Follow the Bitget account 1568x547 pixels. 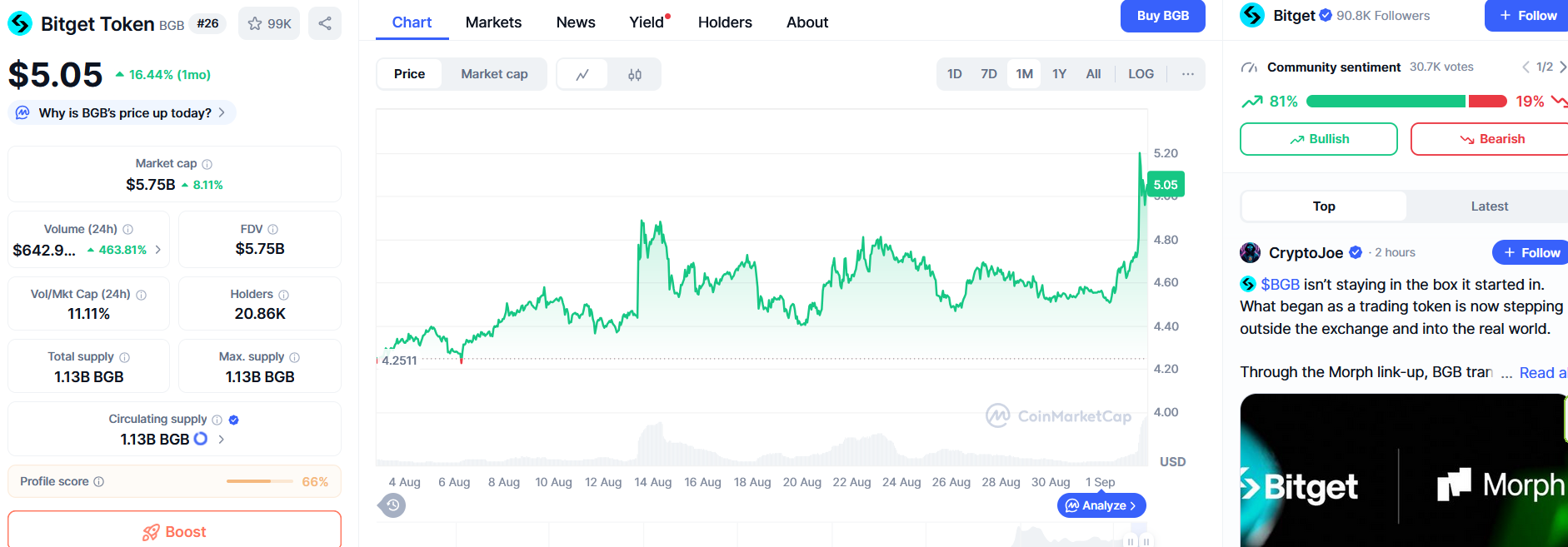tap(1528, 16)
